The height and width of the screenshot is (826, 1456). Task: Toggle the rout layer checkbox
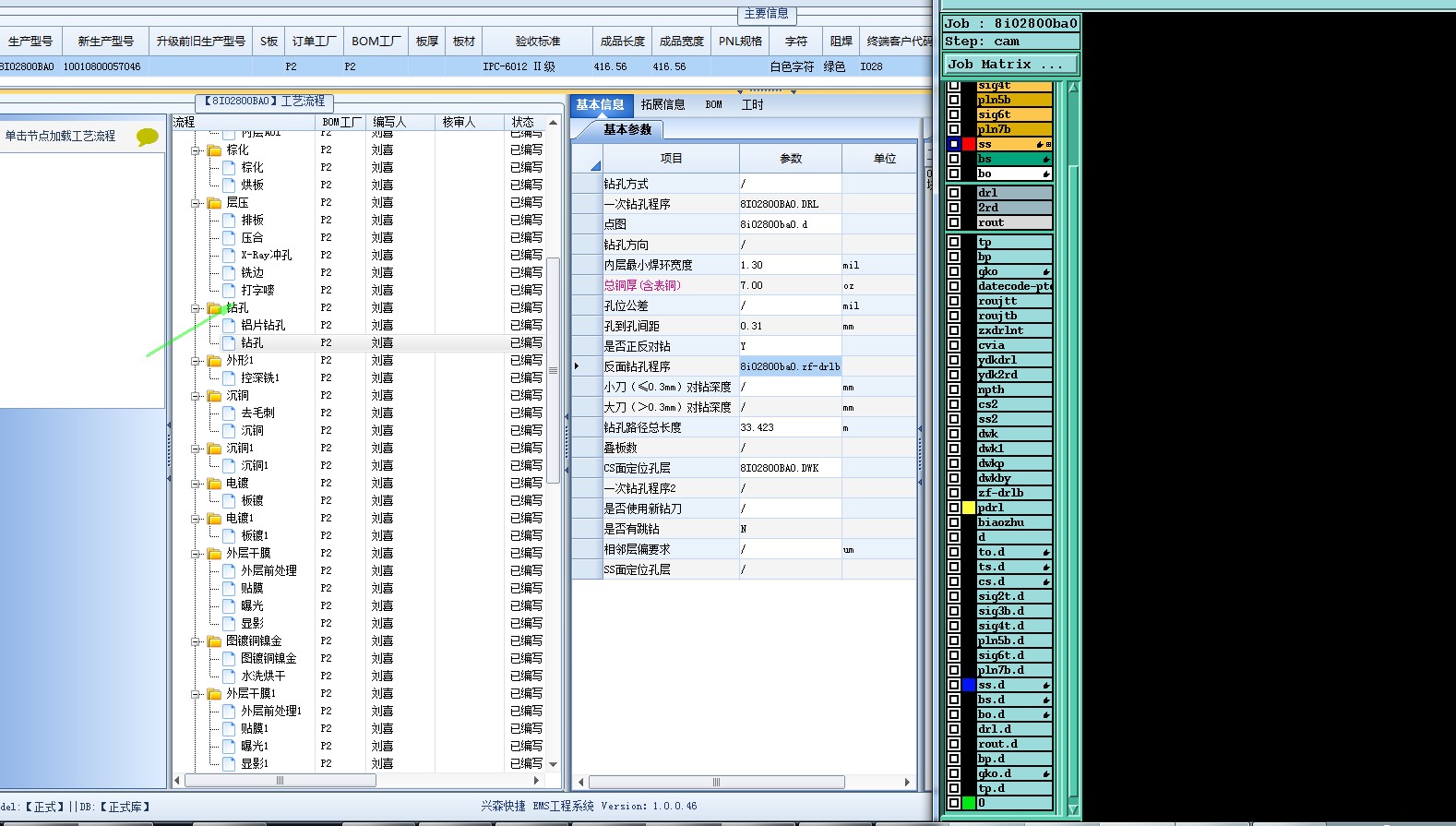(x=954, y=222)
